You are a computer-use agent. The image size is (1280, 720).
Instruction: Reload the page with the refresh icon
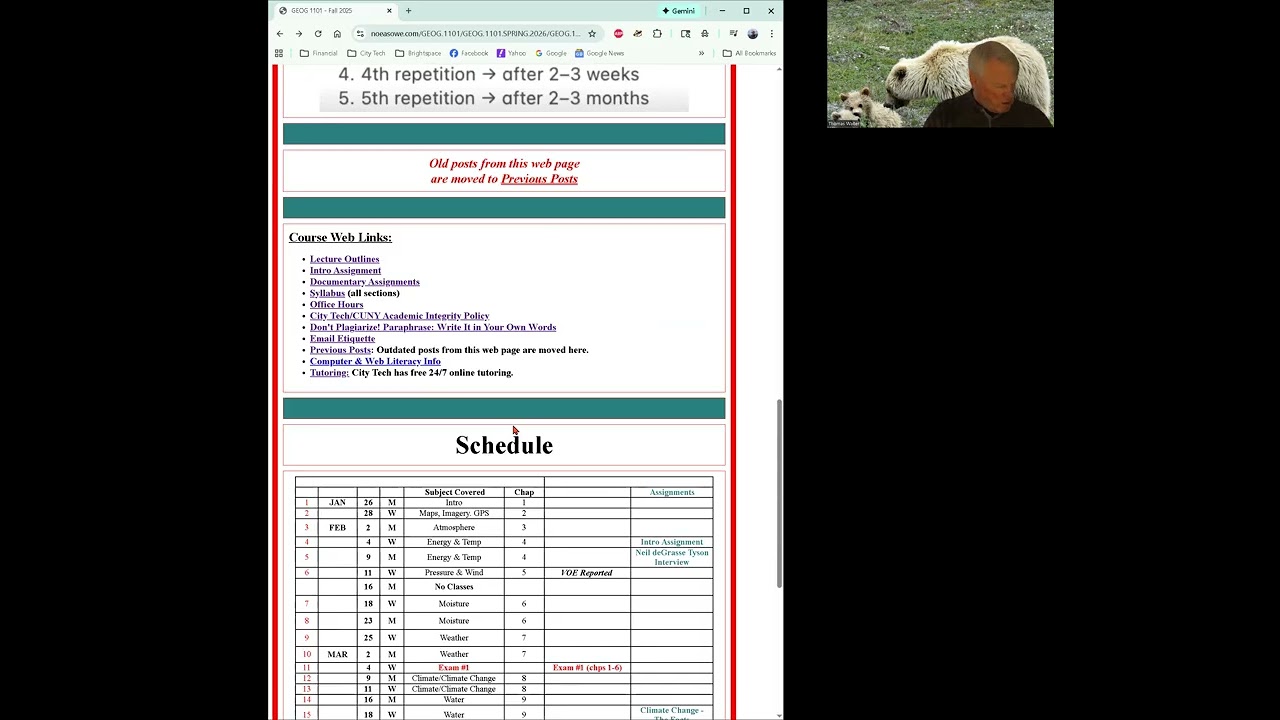pos(318,34)
